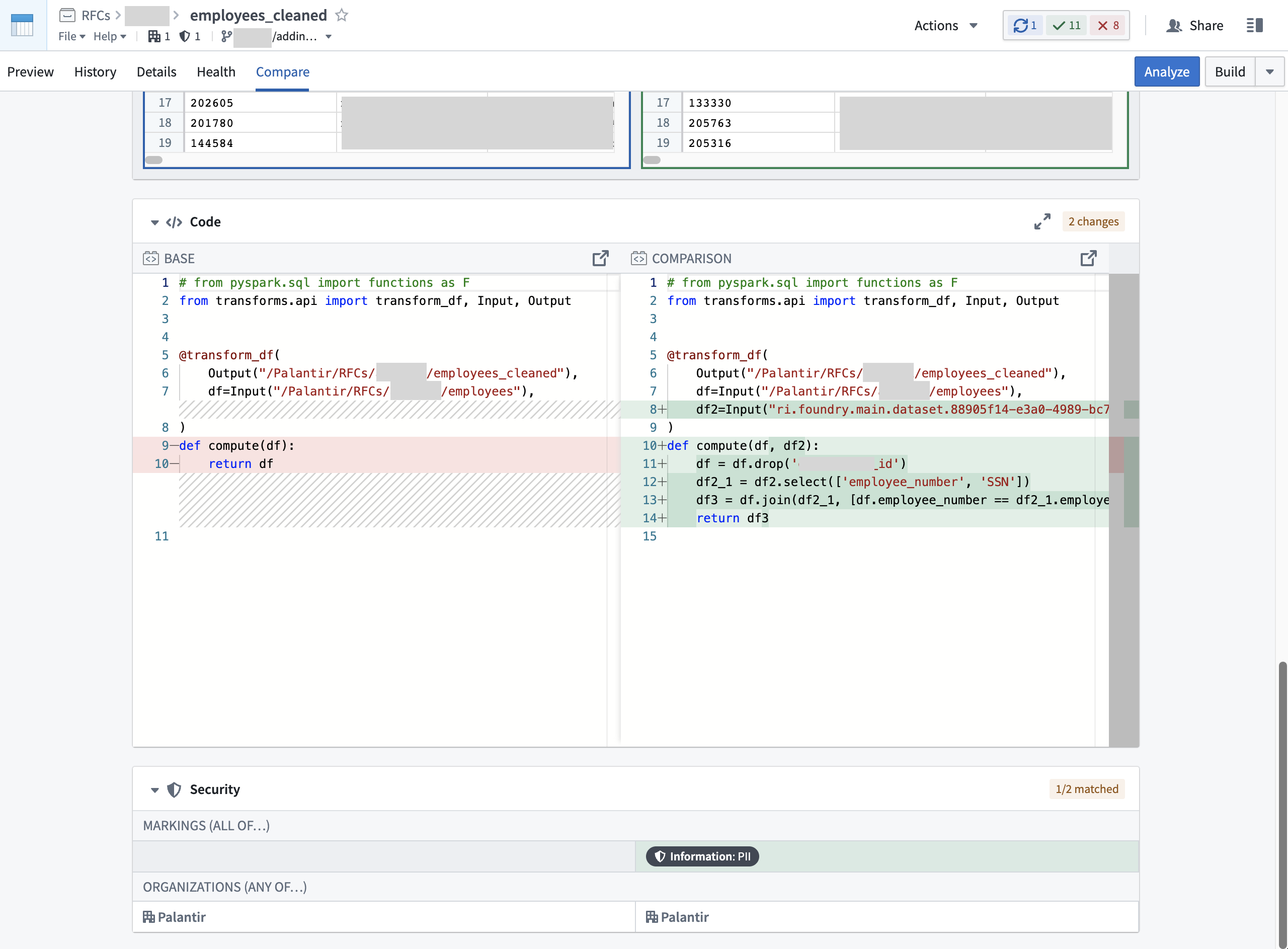The height and width of the screenshot is (949, 1288).
Task: Toggle the right sidebar panel icon
Action: tap(1255, 25)
